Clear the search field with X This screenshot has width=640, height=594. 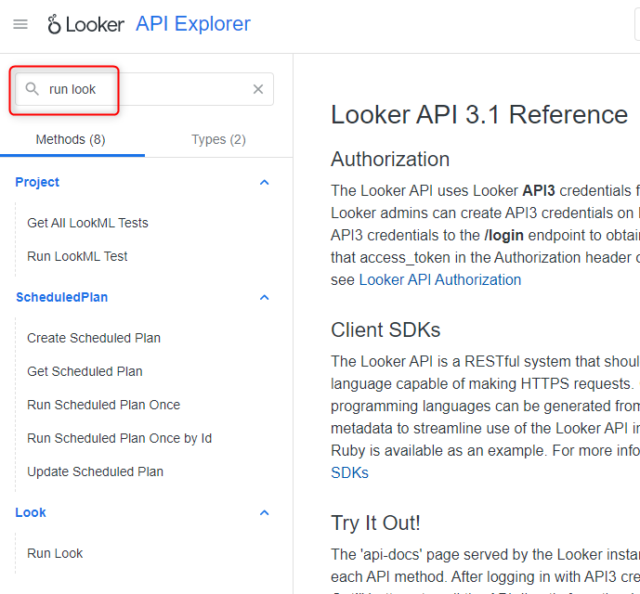tap(258, 89)
